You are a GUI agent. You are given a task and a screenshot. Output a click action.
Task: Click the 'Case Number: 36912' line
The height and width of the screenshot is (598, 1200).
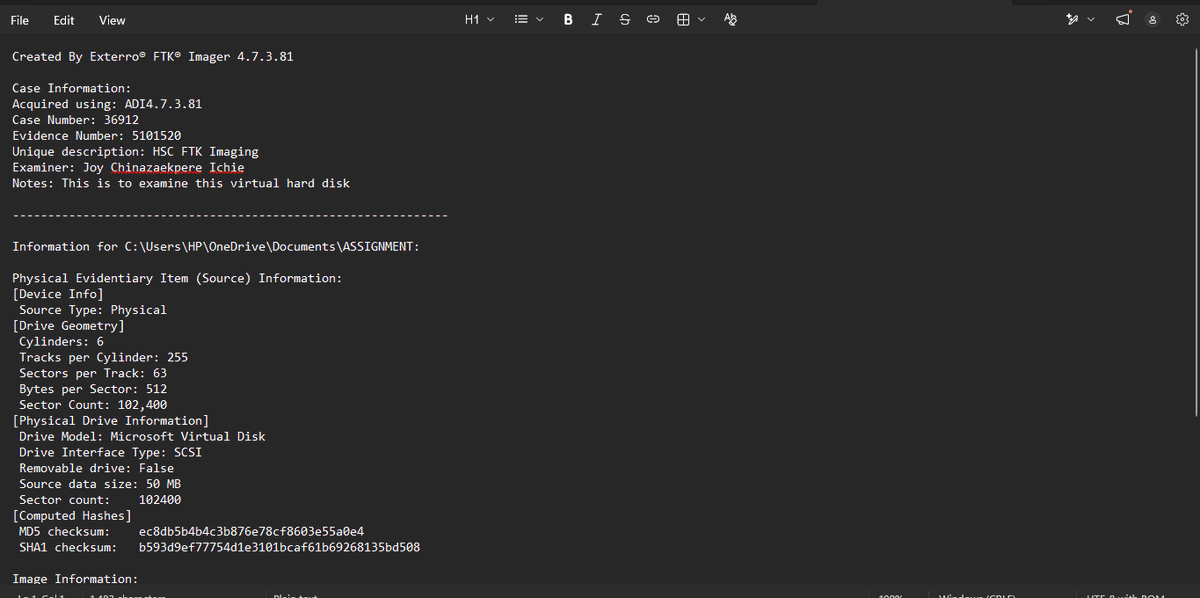[x=75, y=120]
